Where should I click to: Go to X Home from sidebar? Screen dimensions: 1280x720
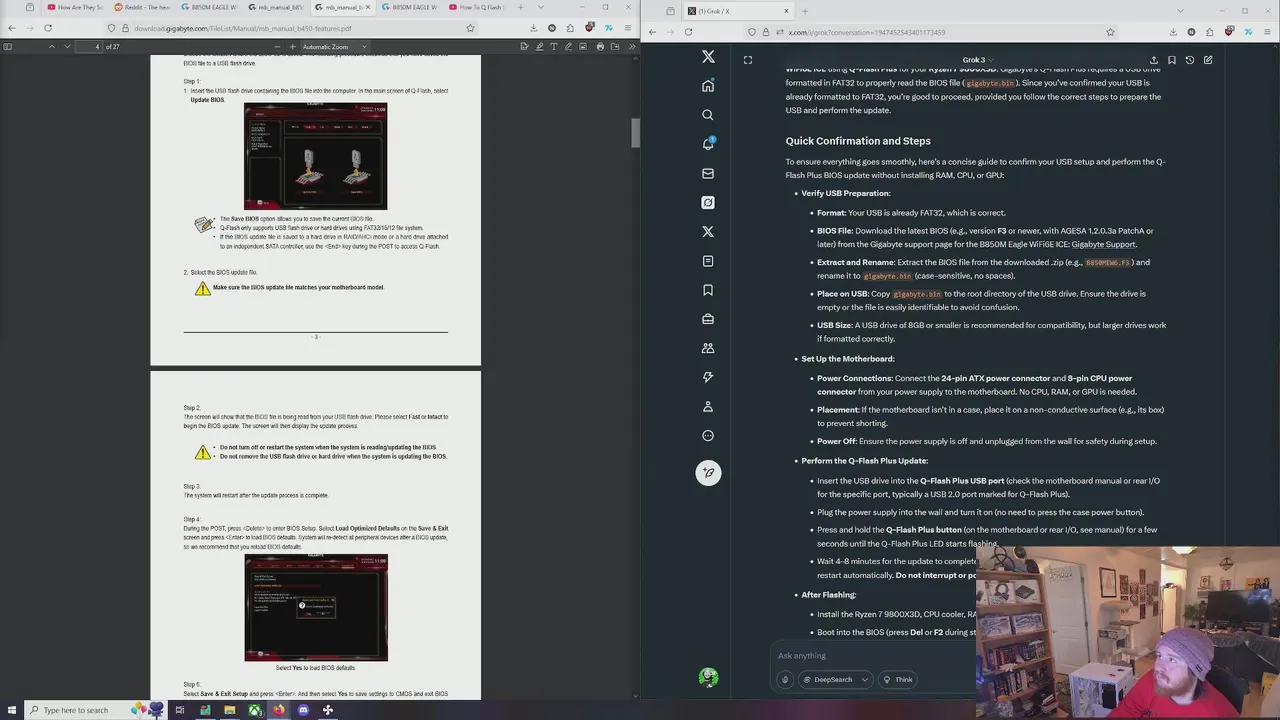(708, 86)
